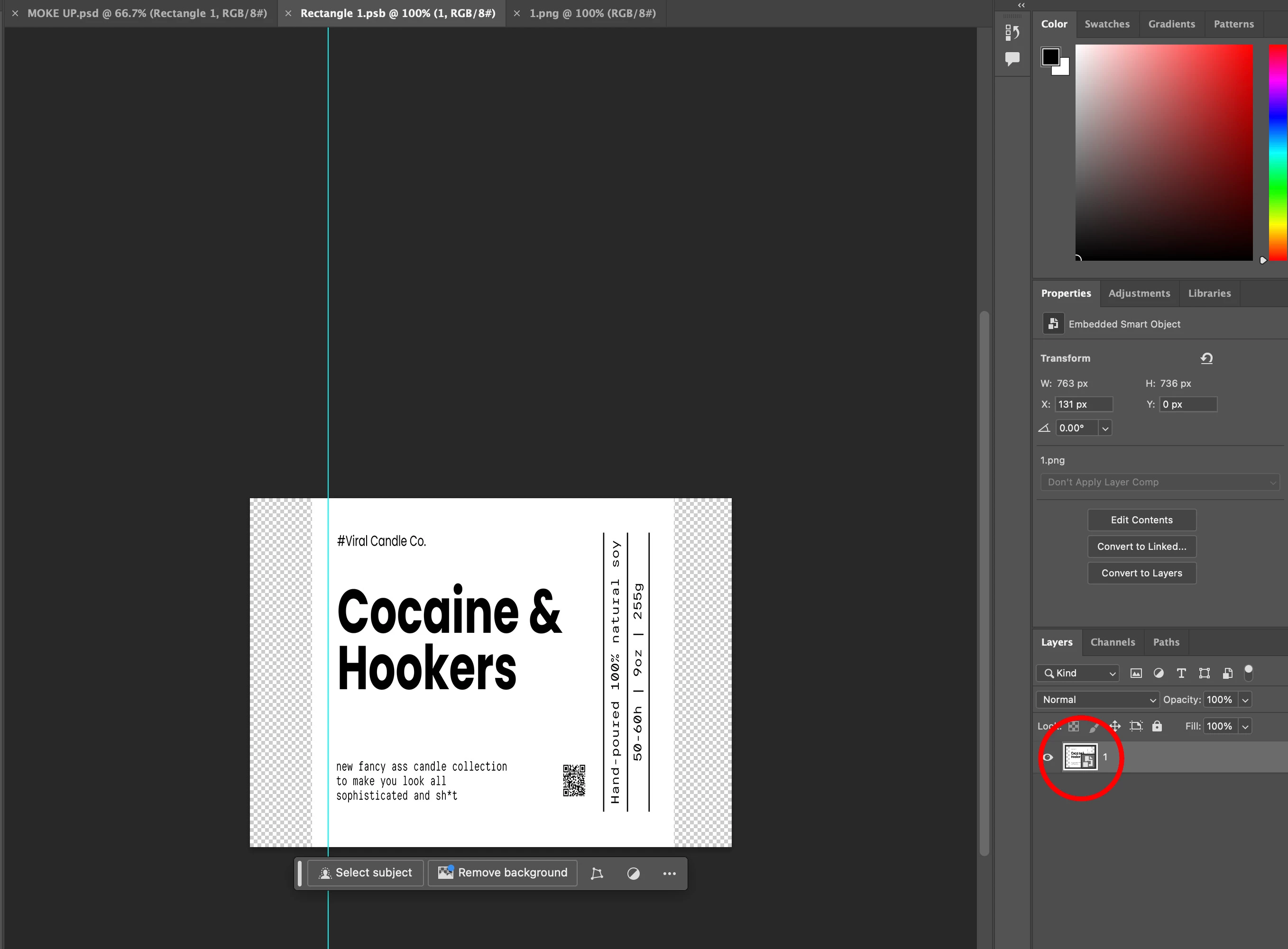Toggle layer filtering switch off
Screen dimensions: 1288x949
(x=1248, y=672)
